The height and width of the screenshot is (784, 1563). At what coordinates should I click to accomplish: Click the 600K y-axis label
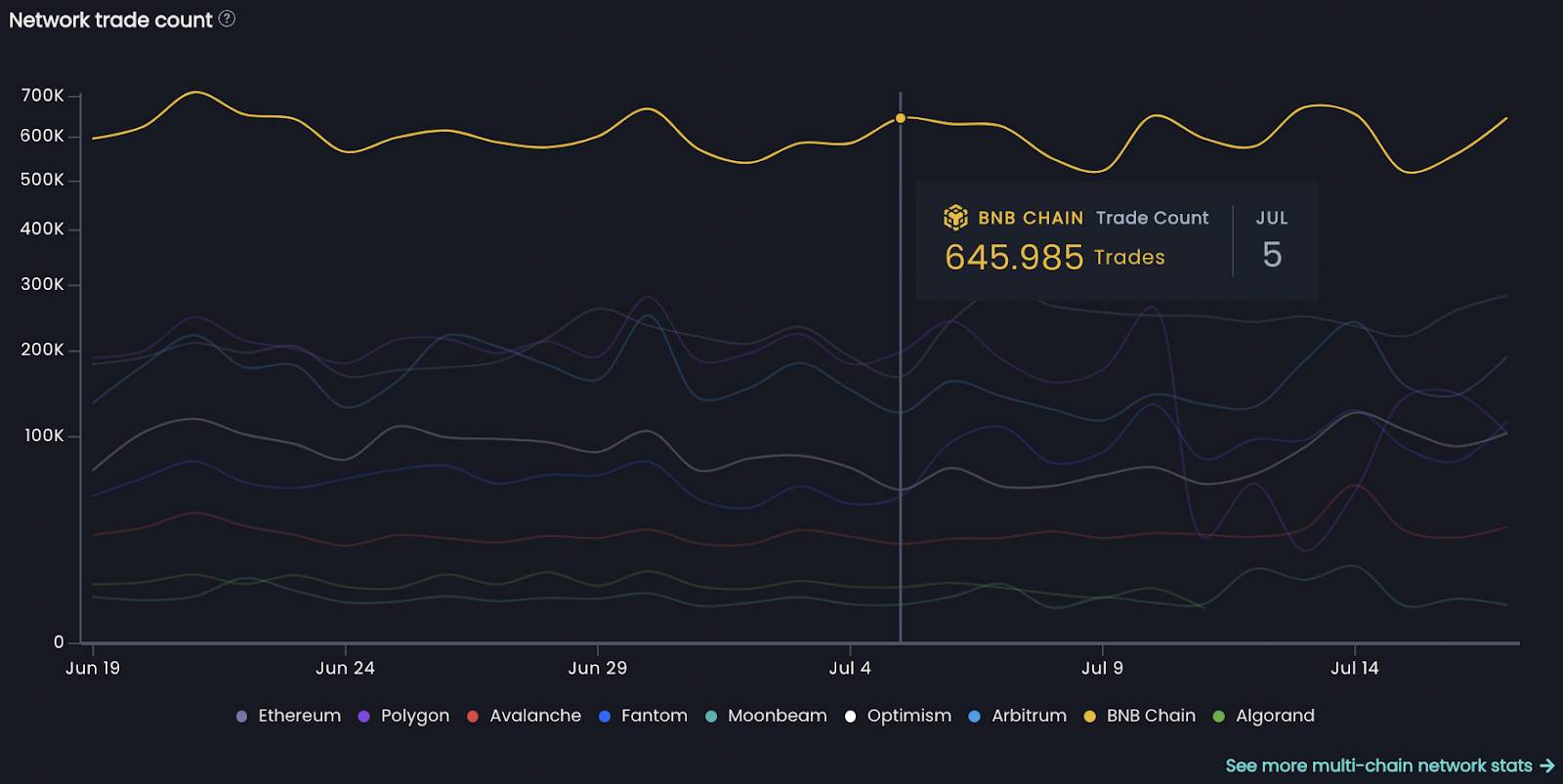tap(43, 136)
